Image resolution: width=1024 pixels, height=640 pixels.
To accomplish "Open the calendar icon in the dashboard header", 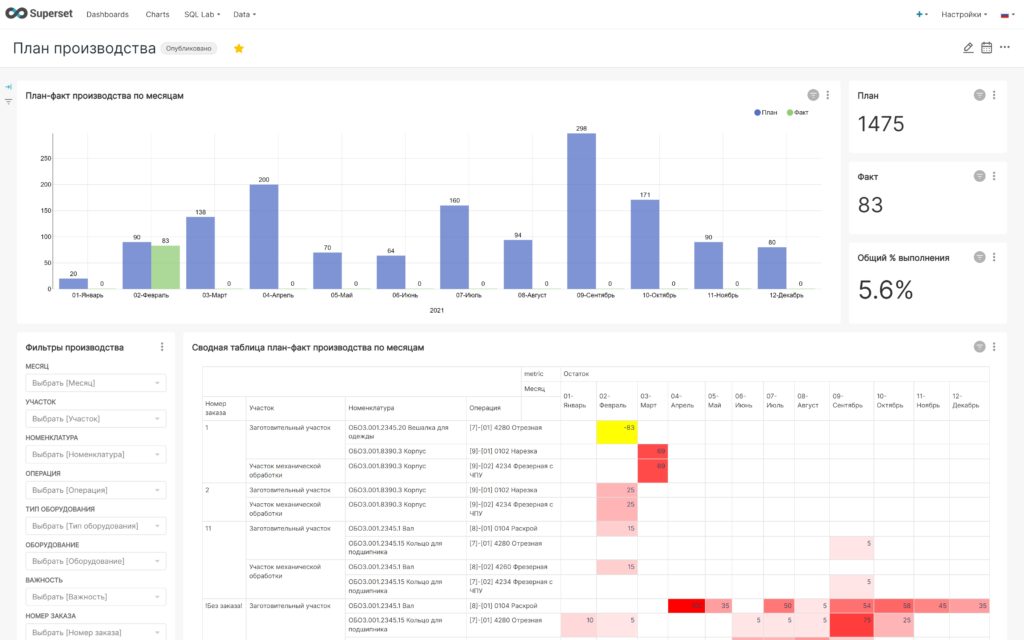I will coord(986,48).
